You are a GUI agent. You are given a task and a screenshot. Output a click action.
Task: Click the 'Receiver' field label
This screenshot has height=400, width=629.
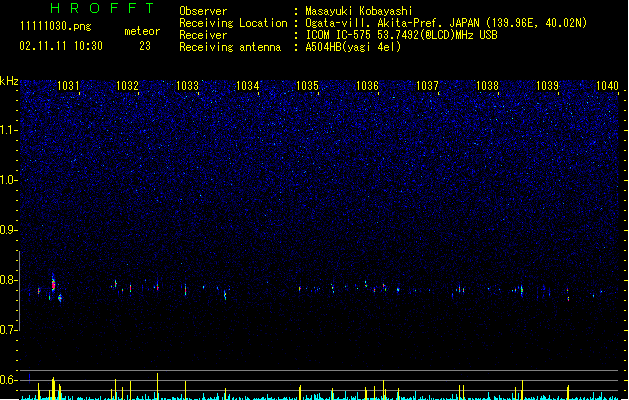(x=203, y=35)
